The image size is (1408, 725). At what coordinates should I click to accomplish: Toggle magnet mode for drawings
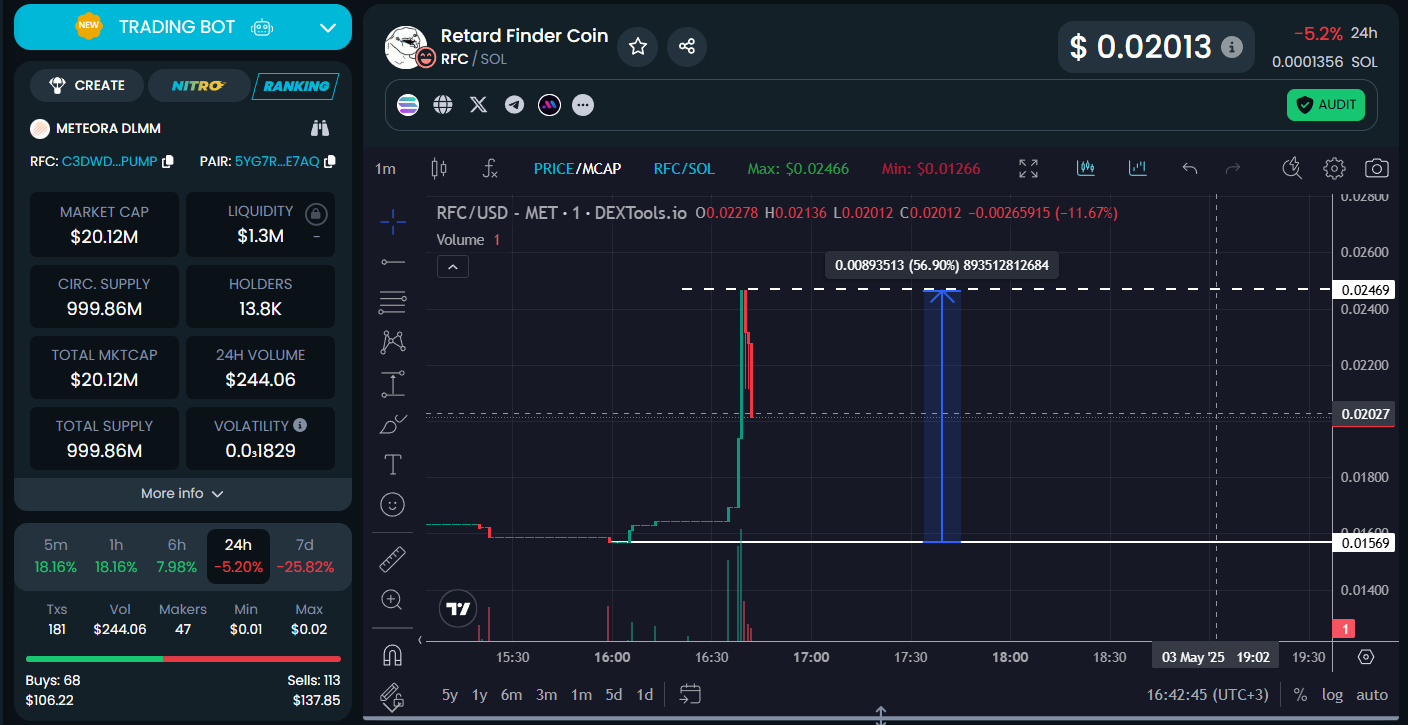pos(393,656)
